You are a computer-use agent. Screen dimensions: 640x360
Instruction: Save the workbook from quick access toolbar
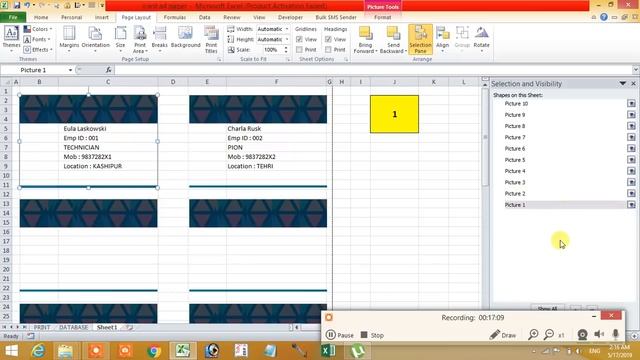click(17, 5)
